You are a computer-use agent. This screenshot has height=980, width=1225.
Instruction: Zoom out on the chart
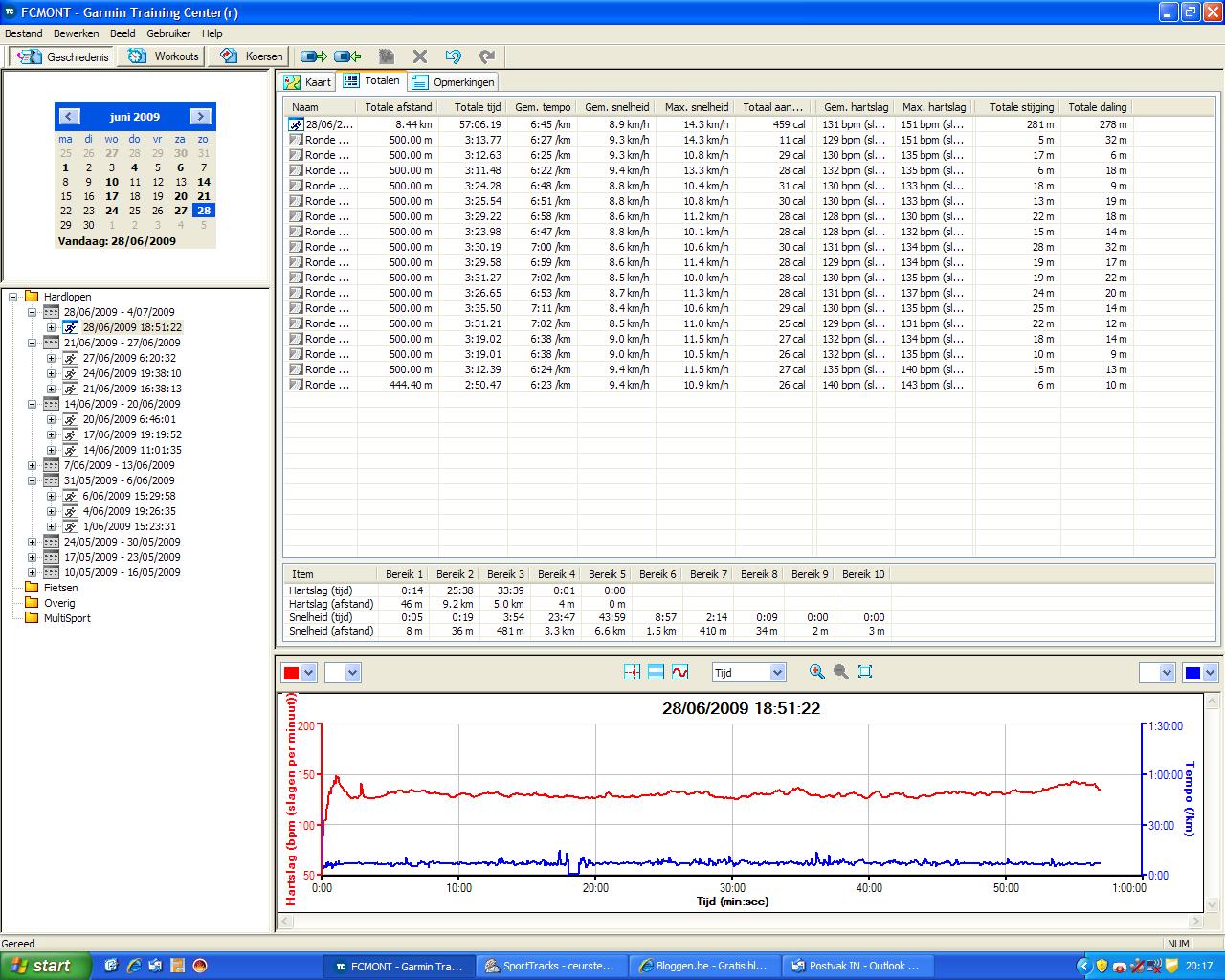(840, 672)
